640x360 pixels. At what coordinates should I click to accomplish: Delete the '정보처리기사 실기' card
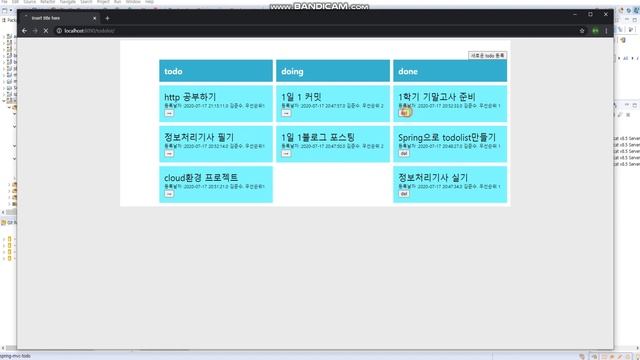click(x=404, y=194)
